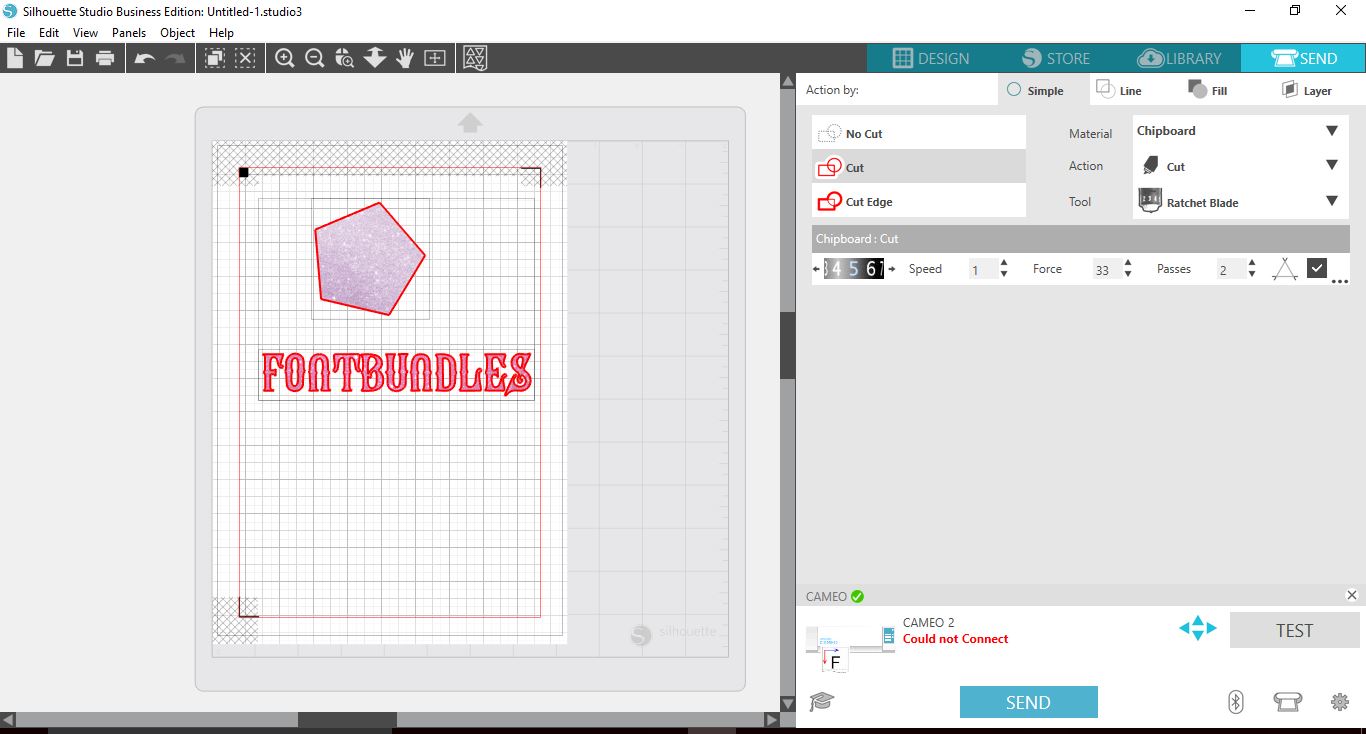Open the Object menu
This screenshot has height=734, width=1366.
[178, 33]
